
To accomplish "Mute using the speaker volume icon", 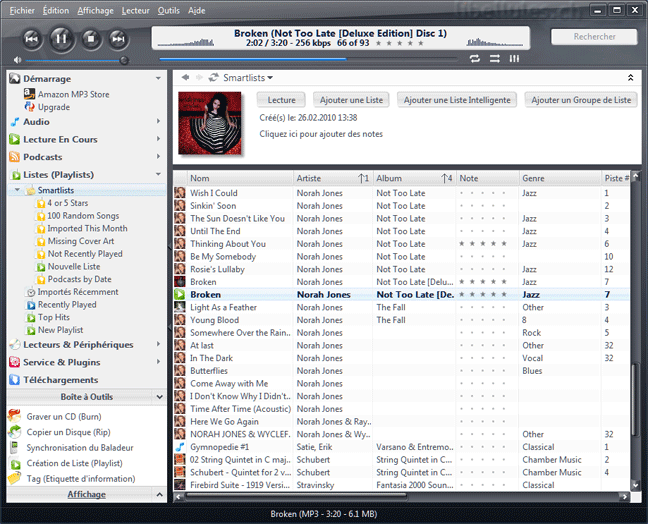I will (x=17, y=60).
